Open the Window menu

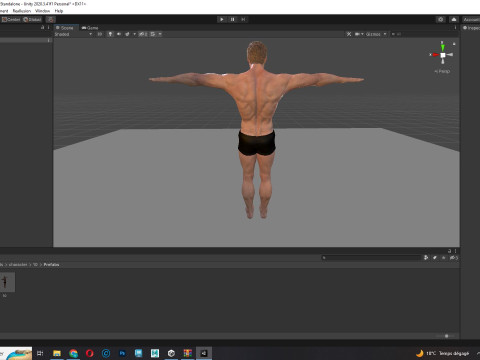click(x=42, y=11)
